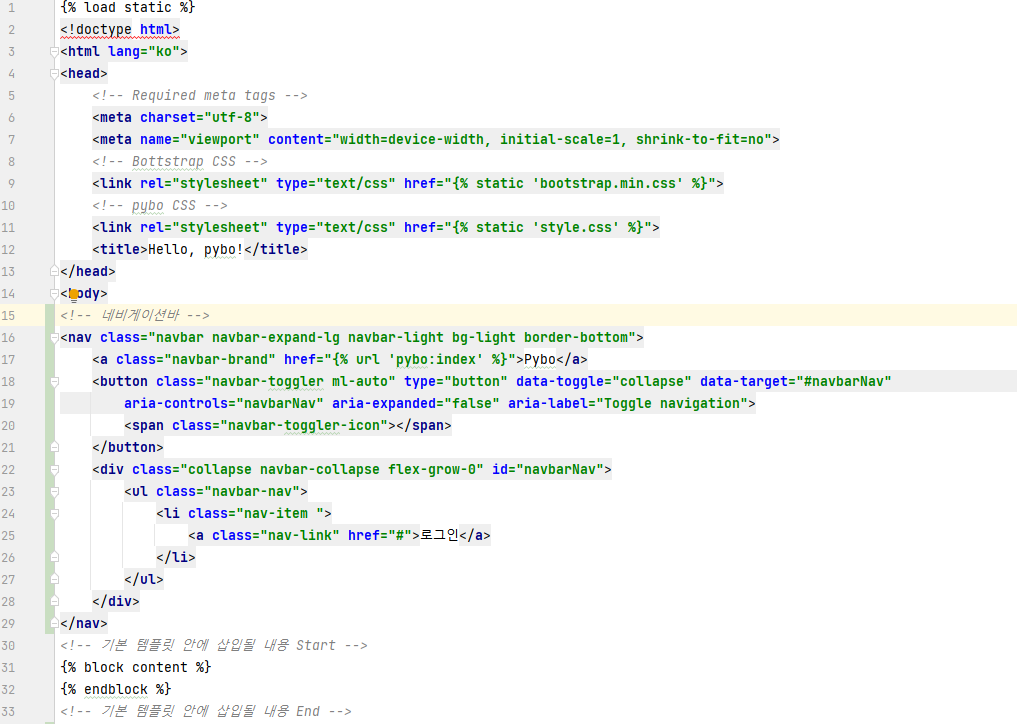Click the 'Pybo' link text on line 17

pyautogui.click(x=540, y=359)
